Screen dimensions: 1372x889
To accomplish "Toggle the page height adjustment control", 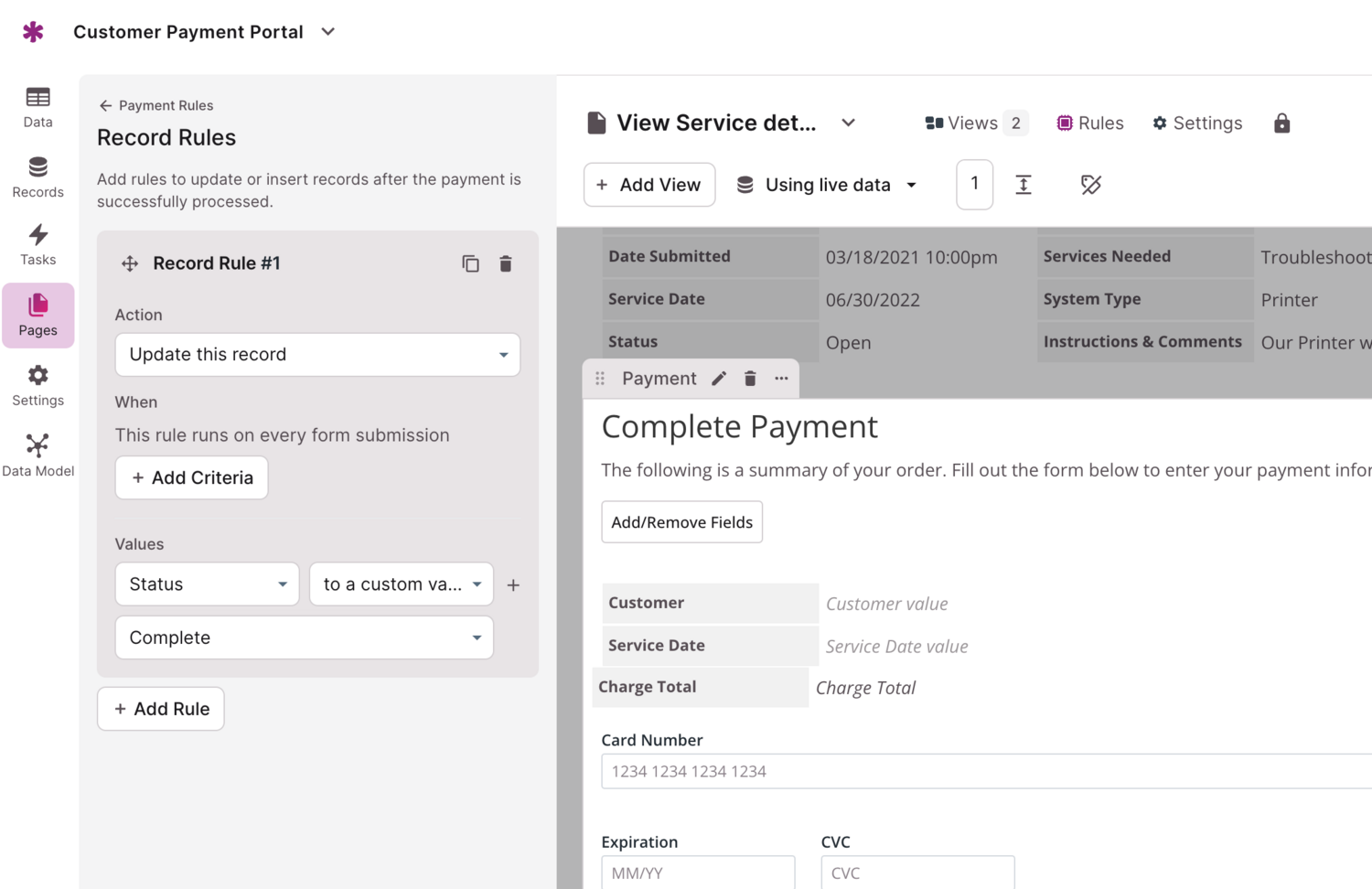I will (x=1024, y=184).
